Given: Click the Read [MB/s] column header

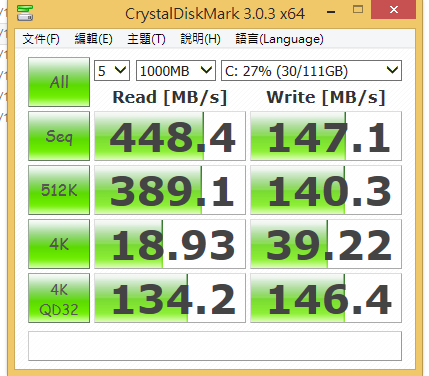Looking at the screenshot, I should (x=170, y=97).
